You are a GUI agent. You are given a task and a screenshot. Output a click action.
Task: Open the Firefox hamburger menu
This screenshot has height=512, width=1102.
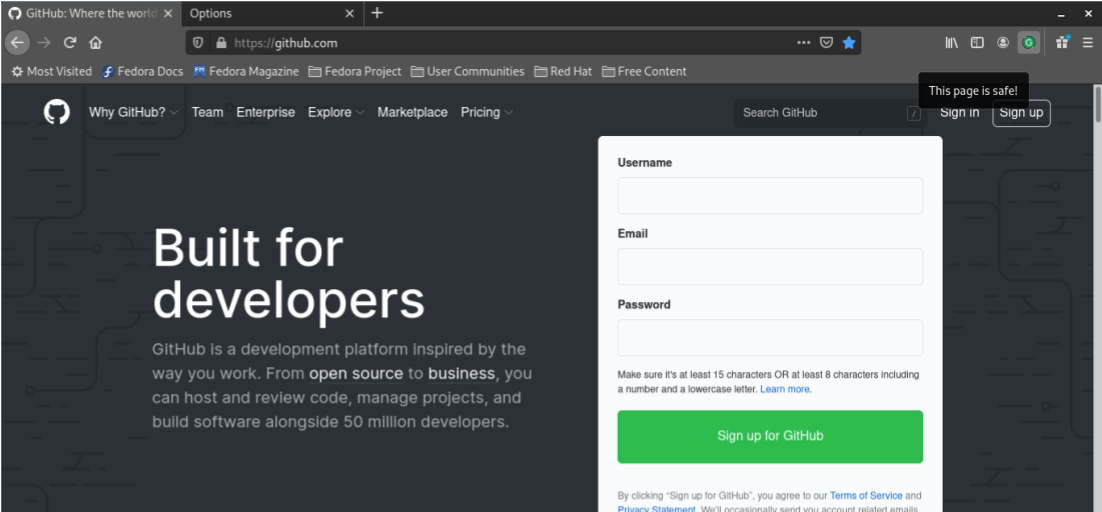[1088, 43]
